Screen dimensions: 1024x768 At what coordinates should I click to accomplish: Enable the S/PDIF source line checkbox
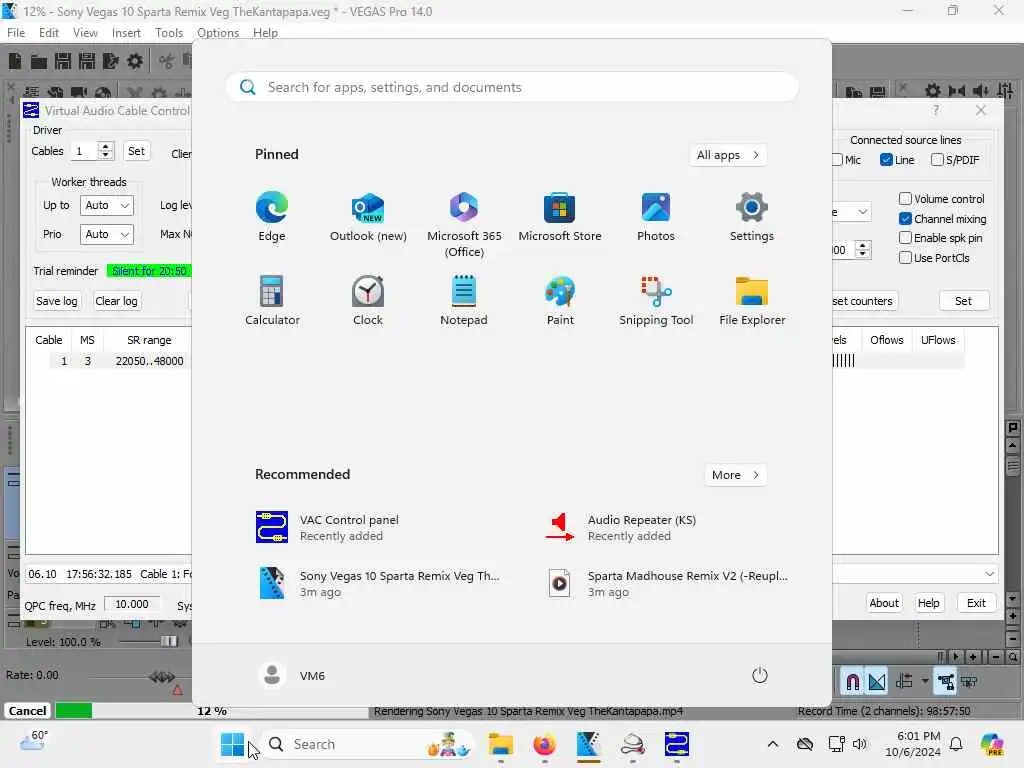(x=936, y=160)
